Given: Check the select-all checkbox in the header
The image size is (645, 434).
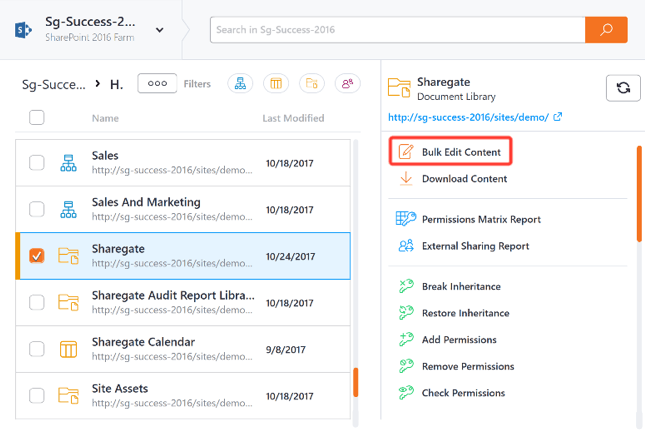Looking at the screenshot, I should tap(37, 118).
